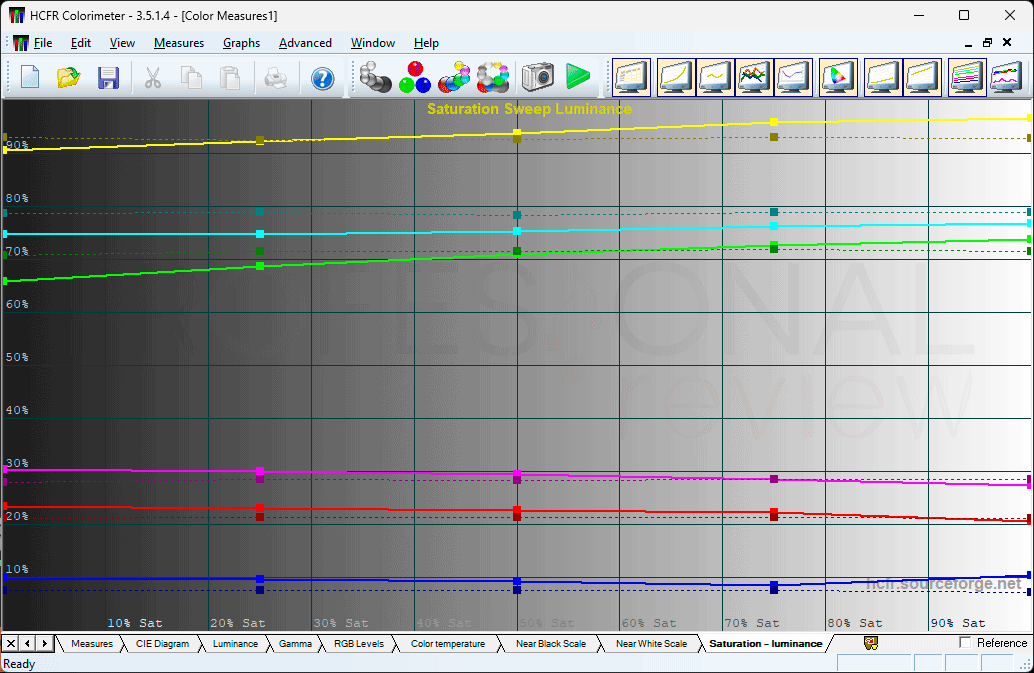Click the Cut scissors icon
The height and width of the screenshot is (673, 1034).
pos(153,78)
